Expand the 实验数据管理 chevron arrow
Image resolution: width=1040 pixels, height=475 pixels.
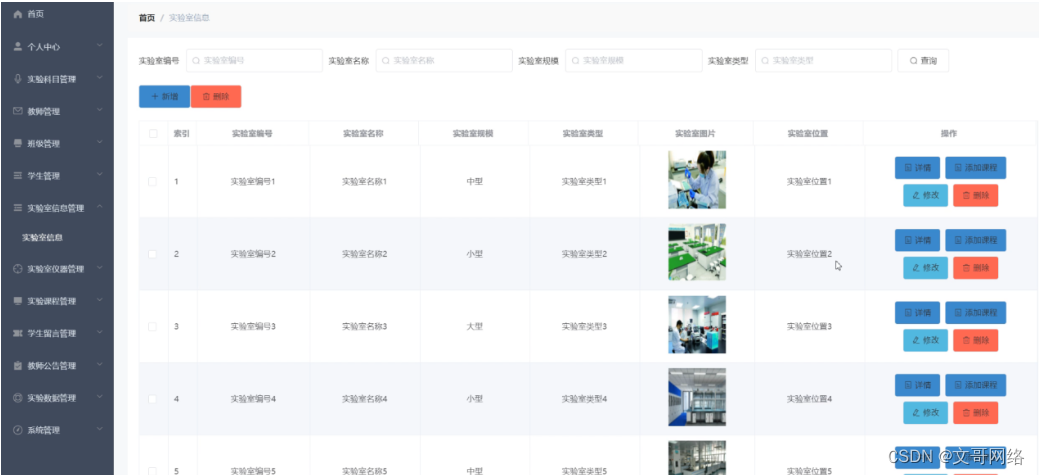(99, 397)
